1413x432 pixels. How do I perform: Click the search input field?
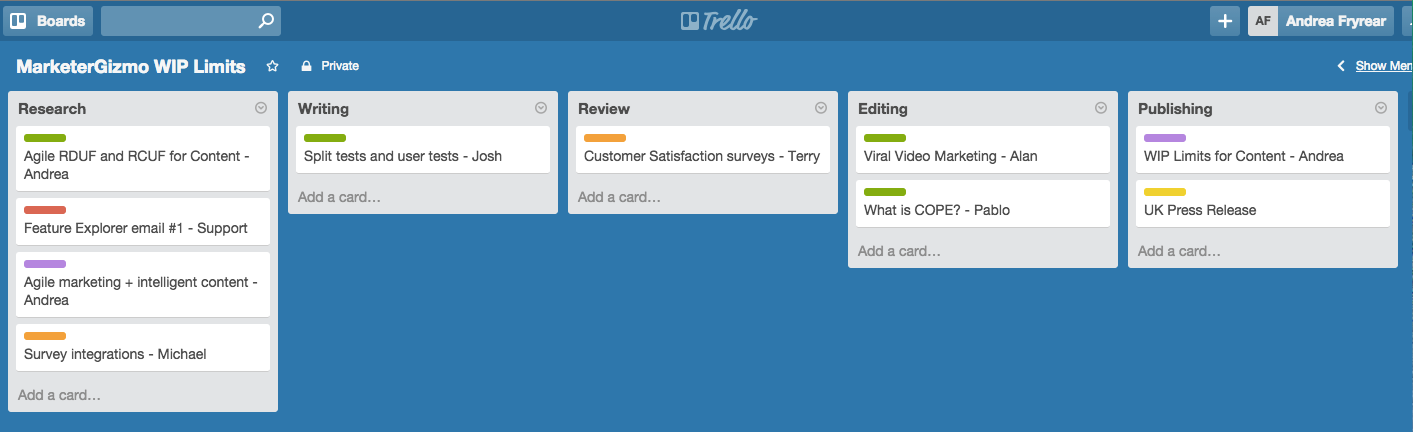coord(178,20)
